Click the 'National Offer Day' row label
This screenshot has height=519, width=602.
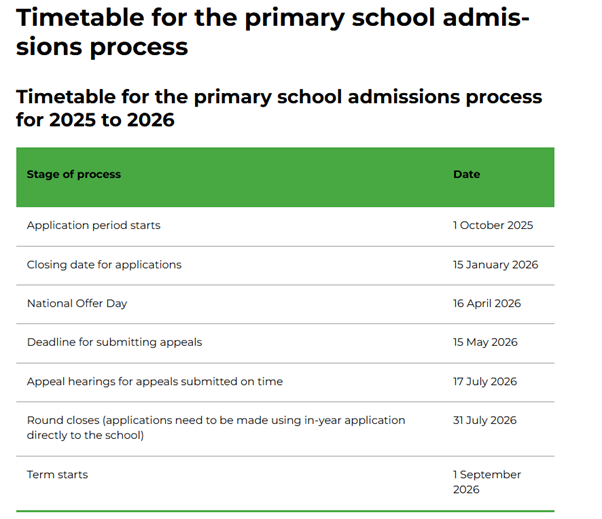tap(77, 303)
